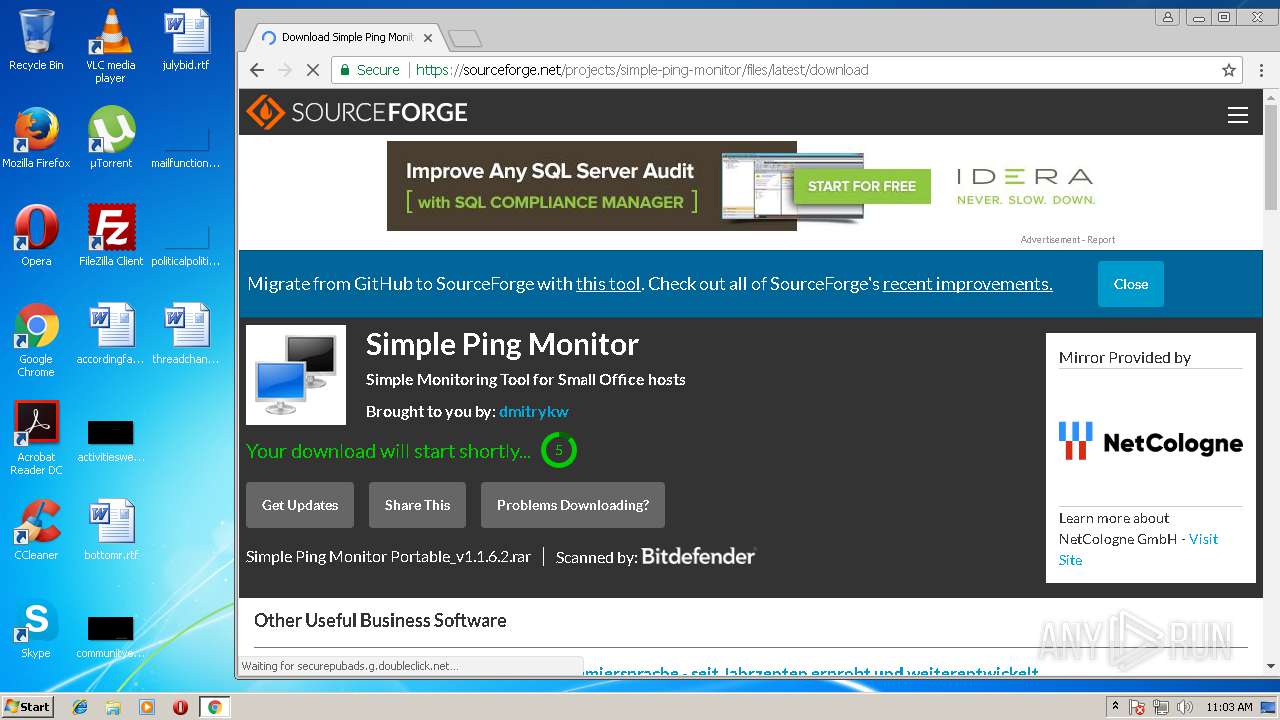The height and width of the screenshot is (720, 1280).
Task: Click Opera icon in taskbar
Action: tap(181, 707)
